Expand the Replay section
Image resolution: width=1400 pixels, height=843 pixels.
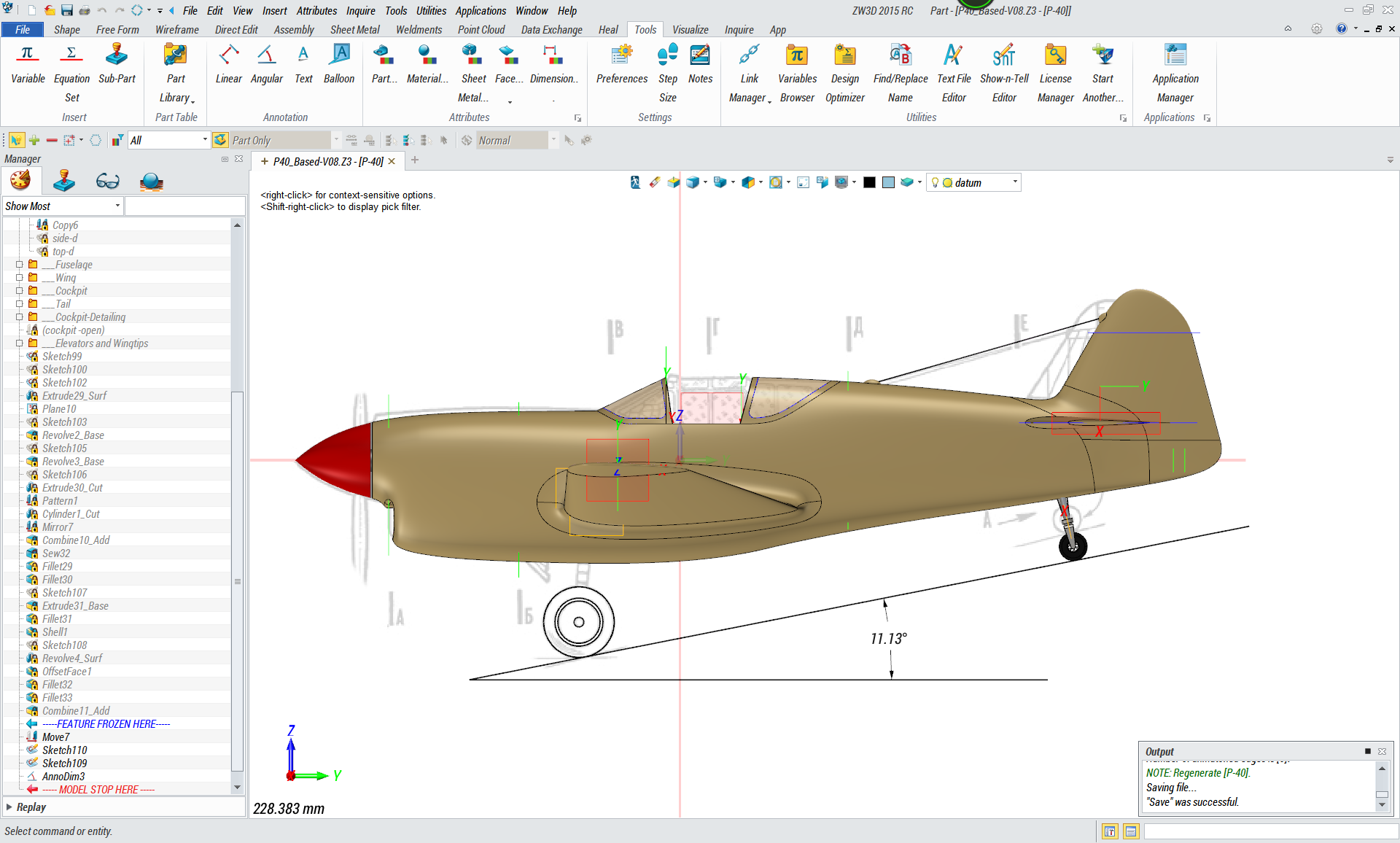[9, 807]
